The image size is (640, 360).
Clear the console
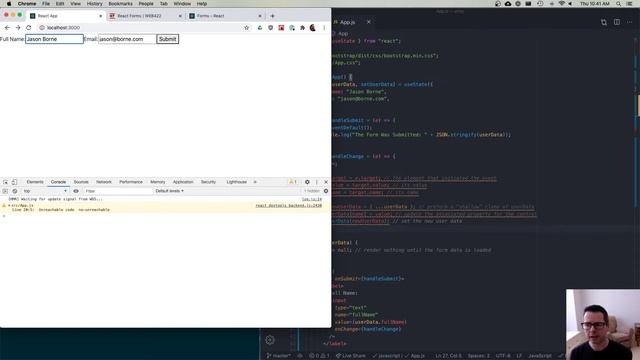point(15,191)
